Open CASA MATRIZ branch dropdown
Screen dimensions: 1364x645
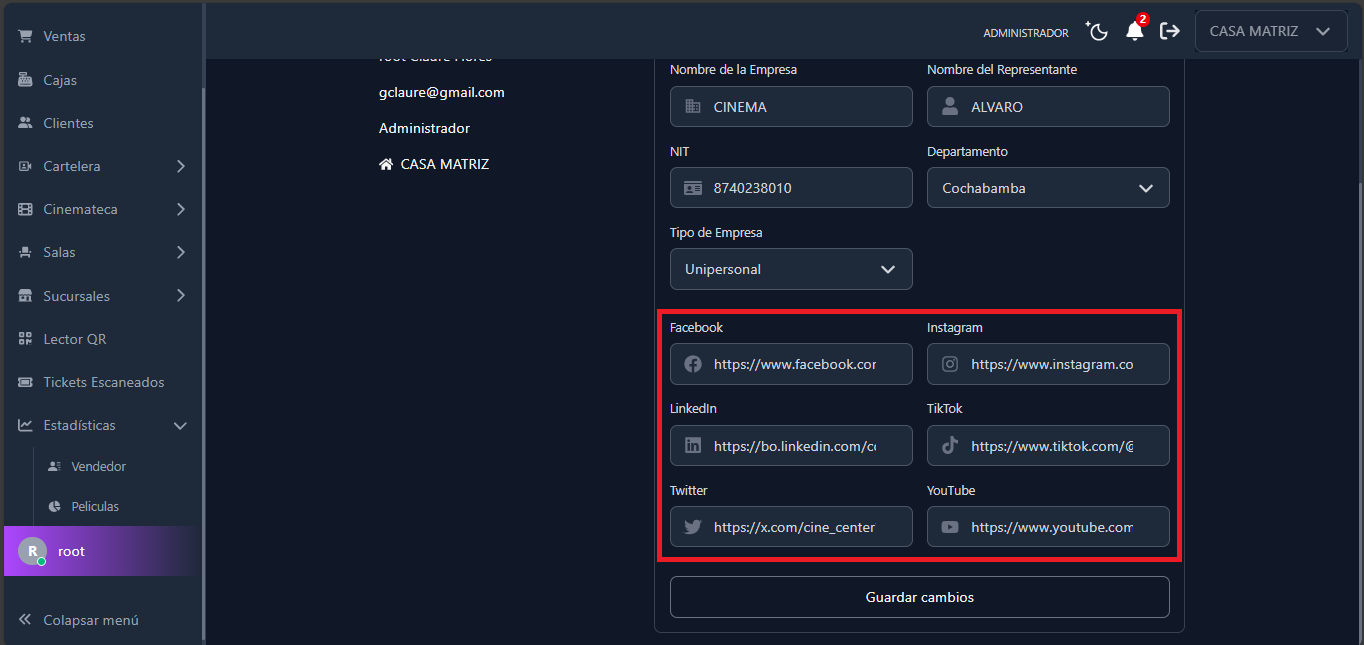coord(1270,32)
